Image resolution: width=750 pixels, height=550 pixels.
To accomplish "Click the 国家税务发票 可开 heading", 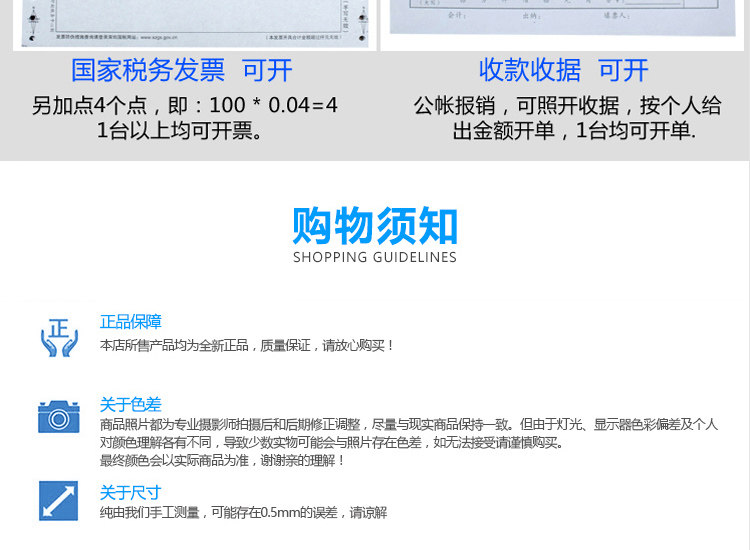I will pos(182,70).
